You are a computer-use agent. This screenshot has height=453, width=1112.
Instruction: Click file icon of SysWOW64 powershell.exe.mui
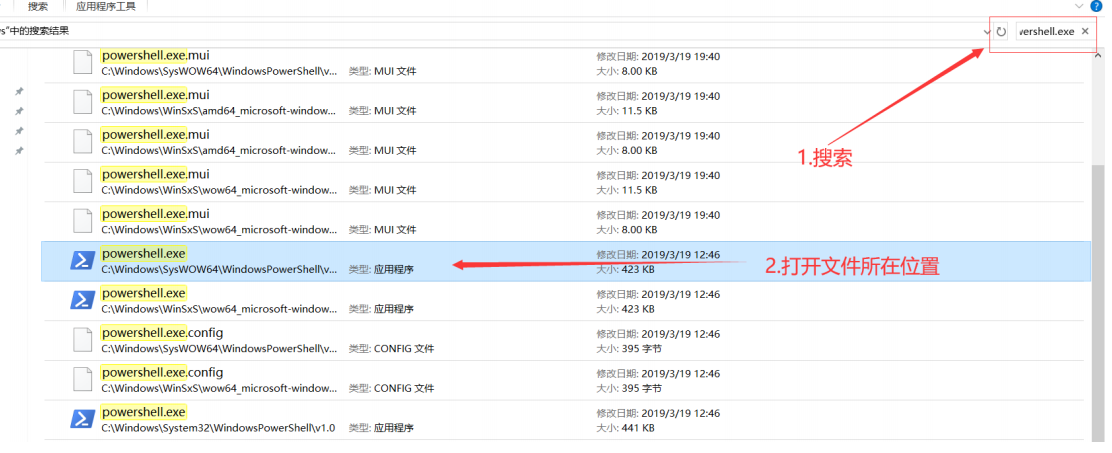(x=83, y=62)
